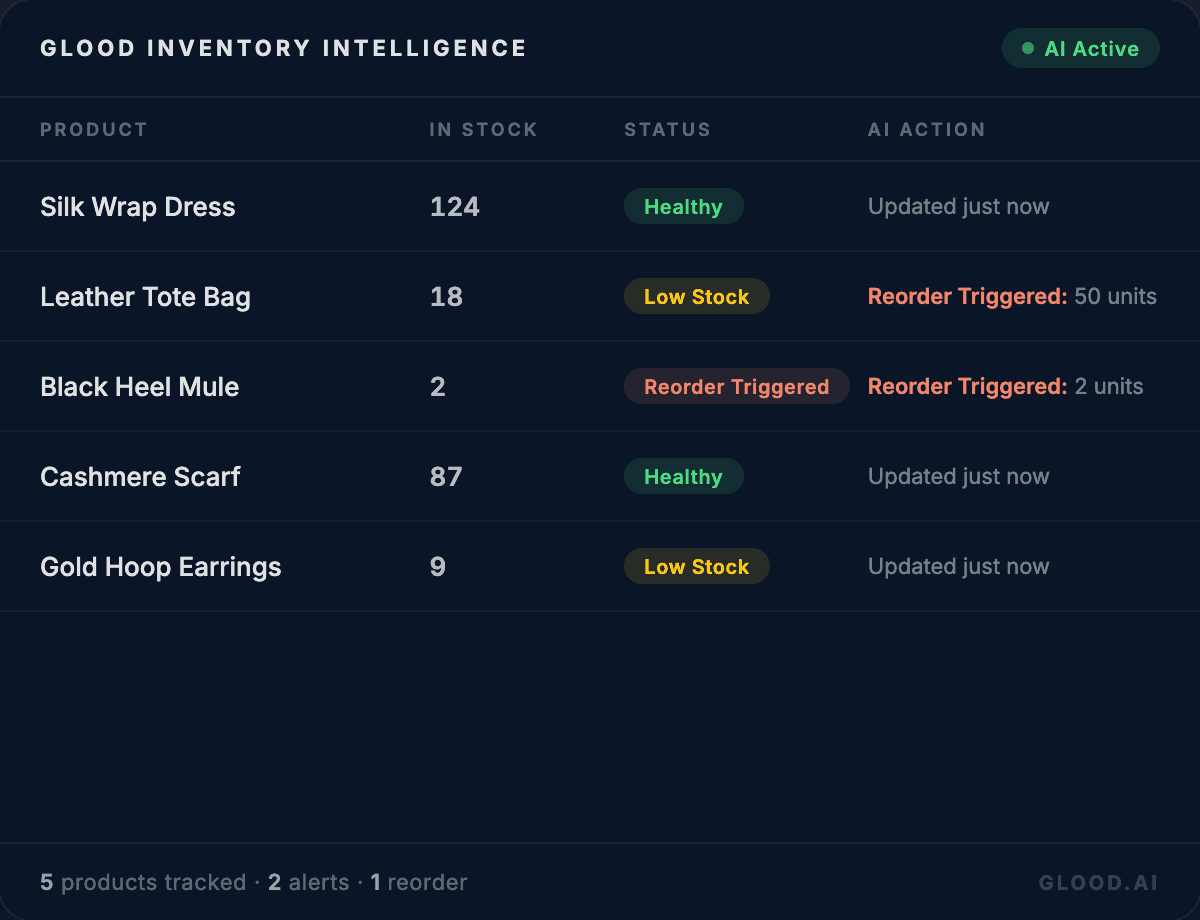Open the Black Heel Mule product
1200x920 pixels.
click(139, 387)
